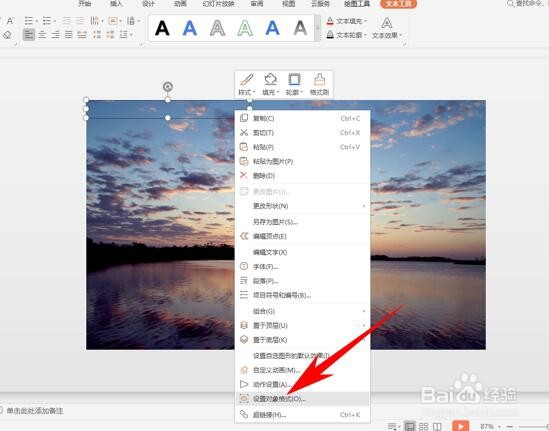Toggle center alignment button

point(42,35)
